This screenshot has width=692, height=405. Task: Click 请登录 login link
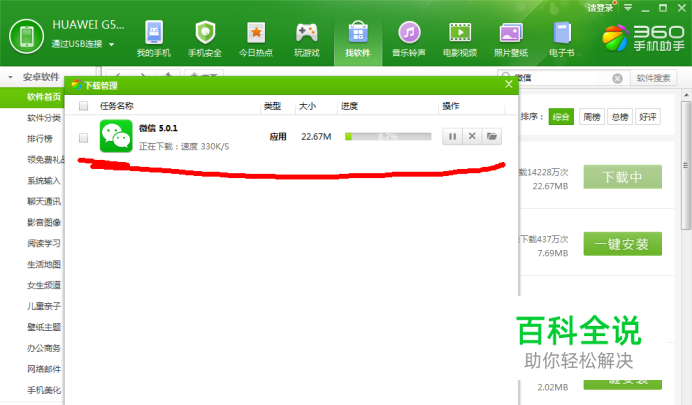click(601, 8)
